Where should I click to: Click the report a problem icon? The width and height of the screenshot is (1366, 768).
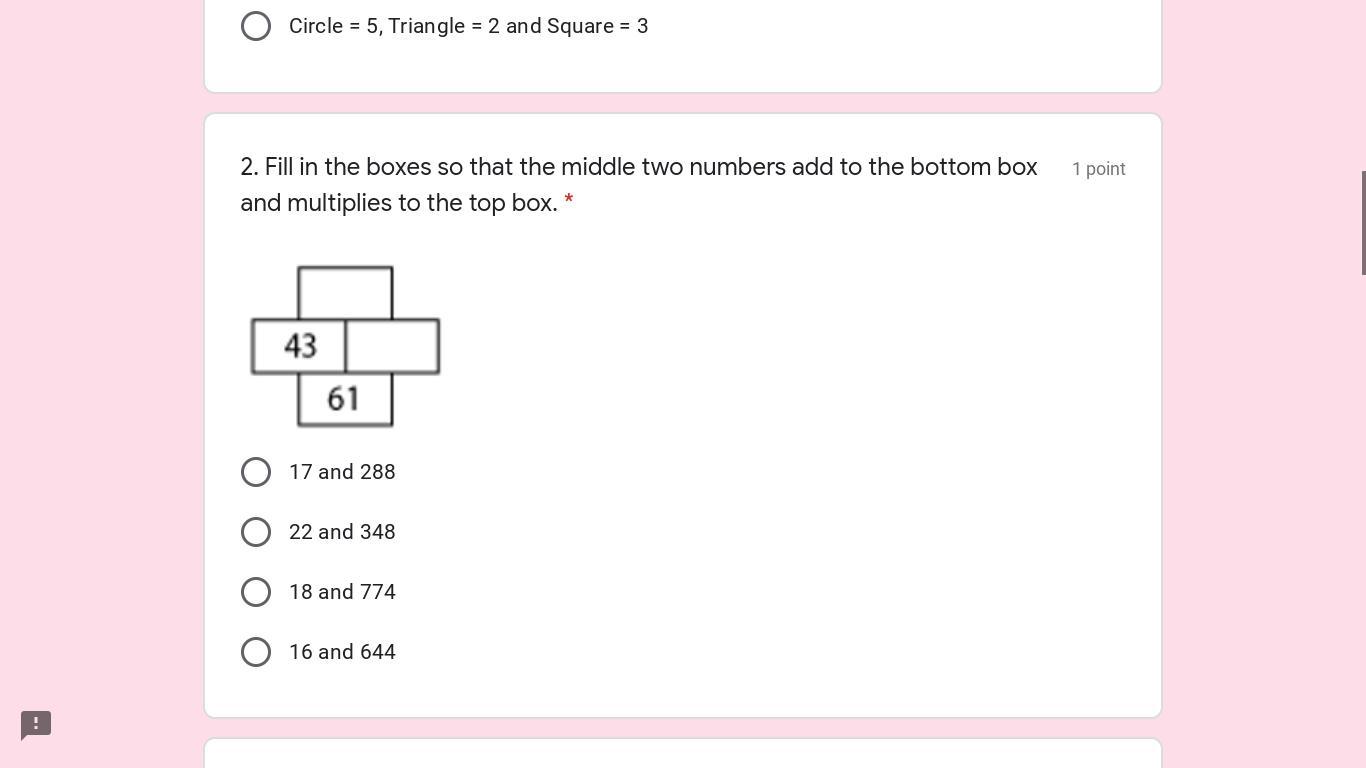point(36,724)
